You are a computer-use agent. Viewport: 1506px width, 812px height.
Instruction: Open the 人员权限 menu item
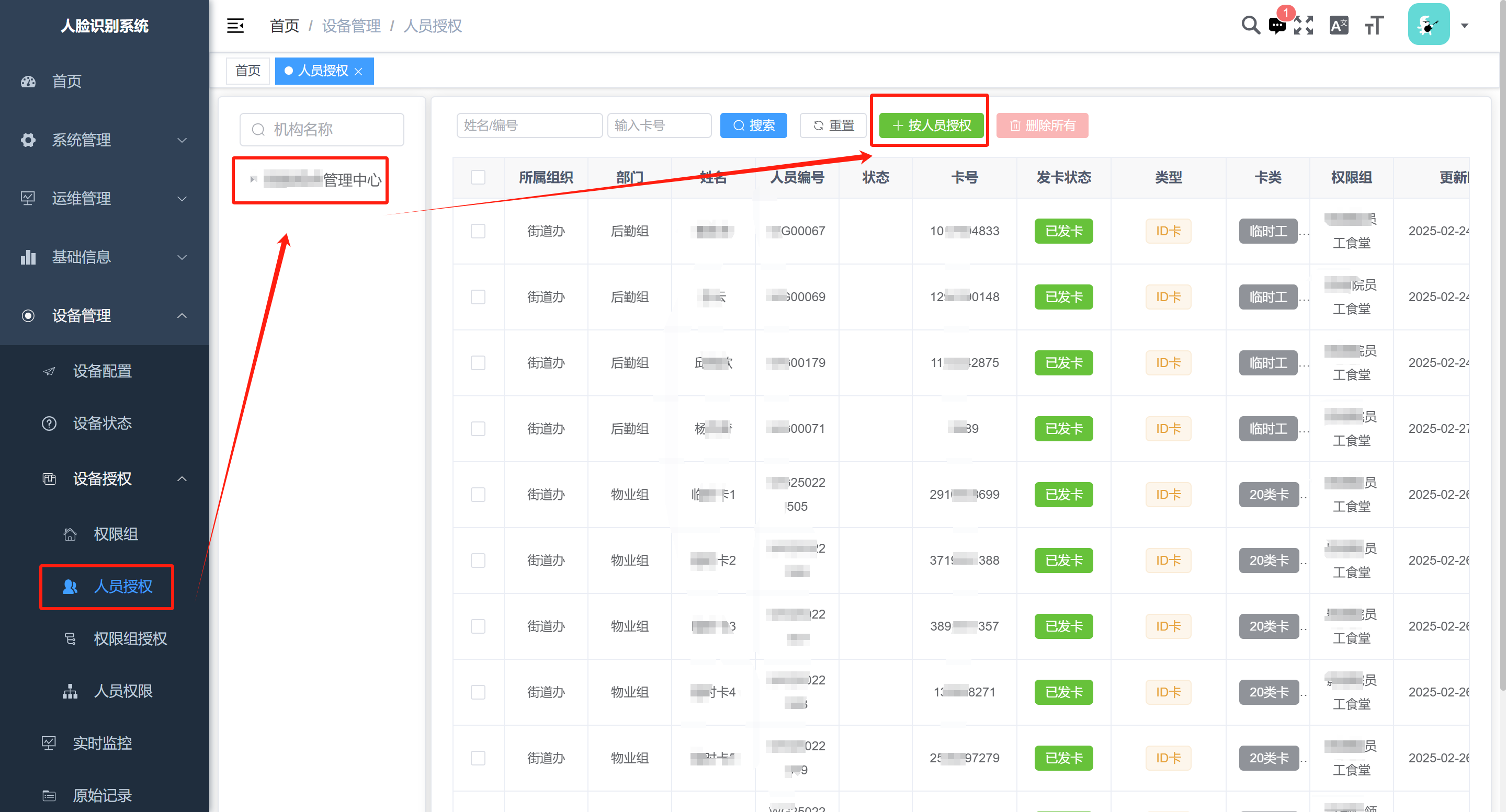coord(105,692)
